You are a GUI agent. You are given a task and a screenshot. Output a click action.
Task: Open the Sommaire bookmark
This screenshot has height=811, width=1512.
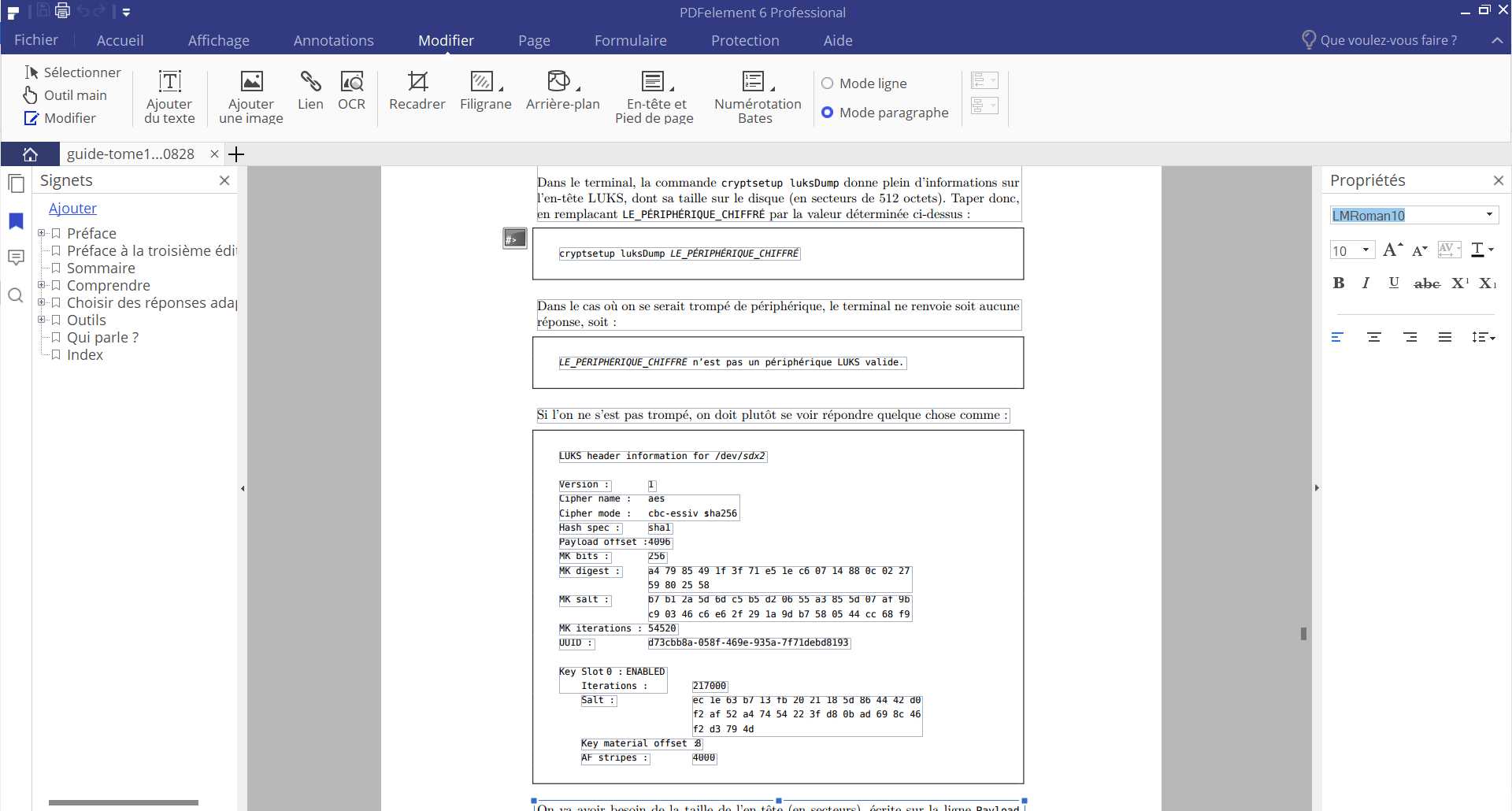[101, 268]
